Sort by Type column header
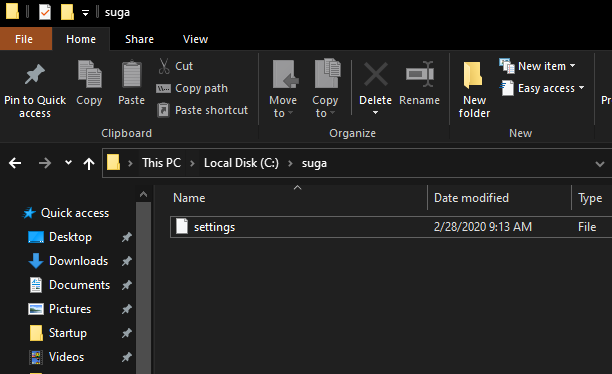This screenshot has width=612, height=374. [x=590, y=198]
